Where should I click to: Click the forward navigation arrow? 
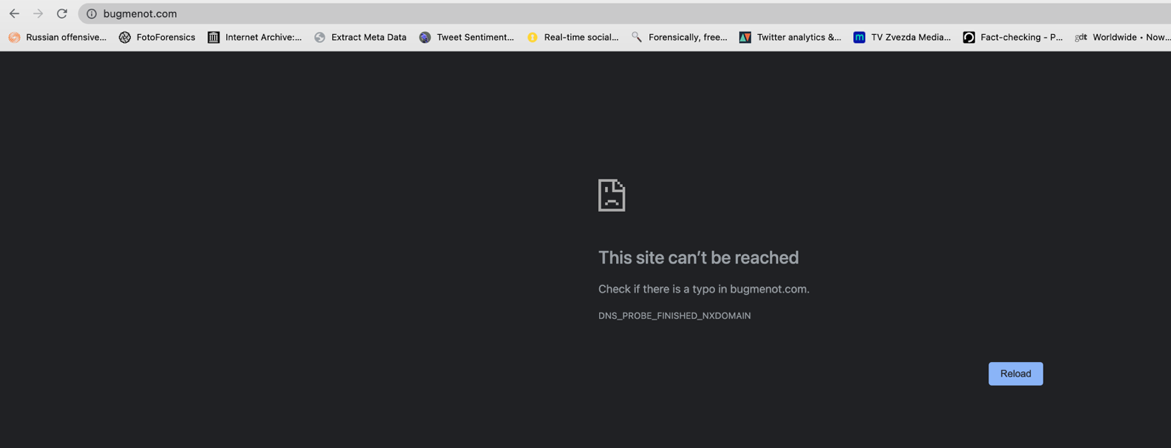38,13
